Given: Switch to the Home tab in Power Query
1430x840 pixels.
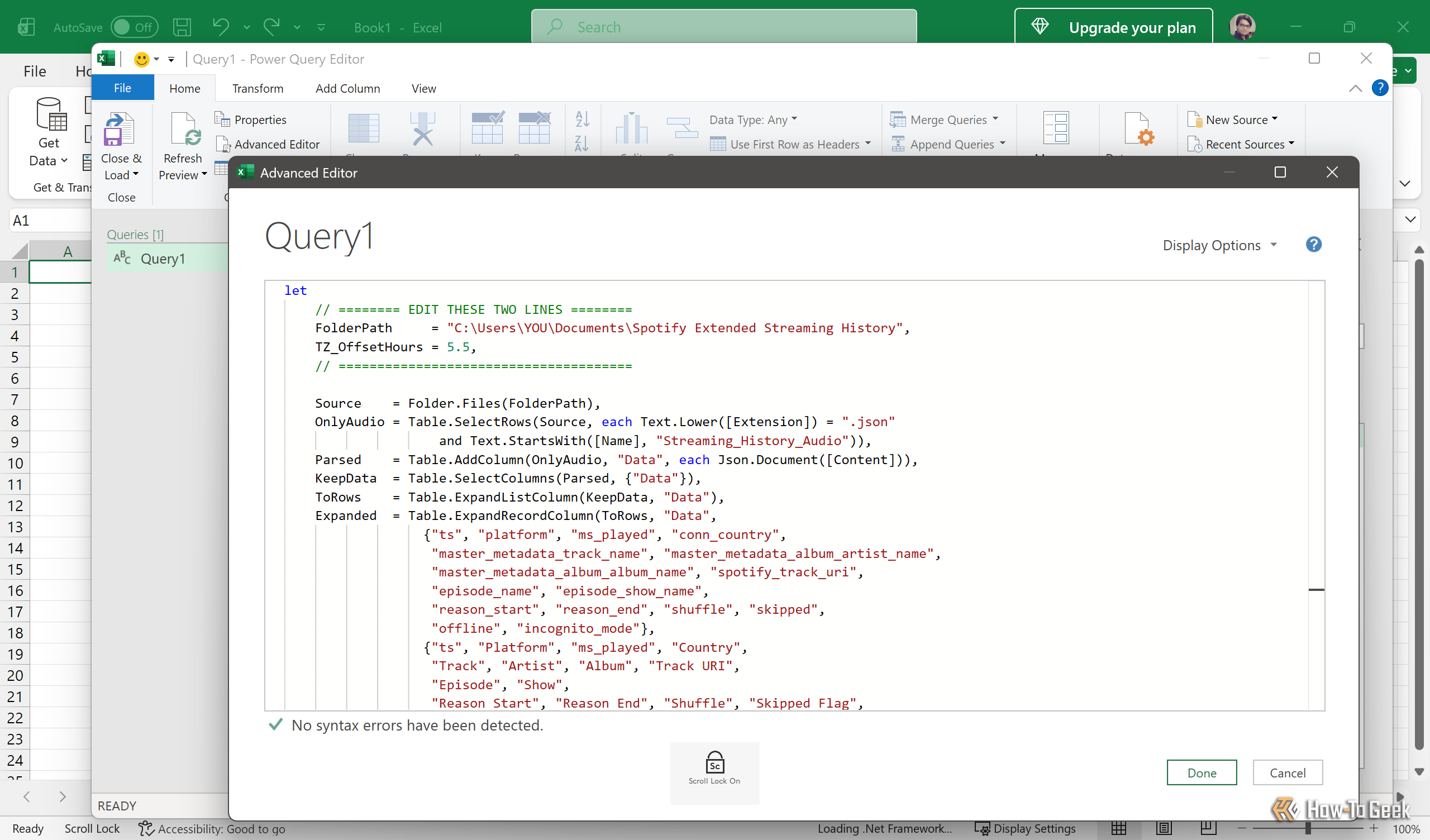Looking at the screenshot, I should click(x=184, y=88).
